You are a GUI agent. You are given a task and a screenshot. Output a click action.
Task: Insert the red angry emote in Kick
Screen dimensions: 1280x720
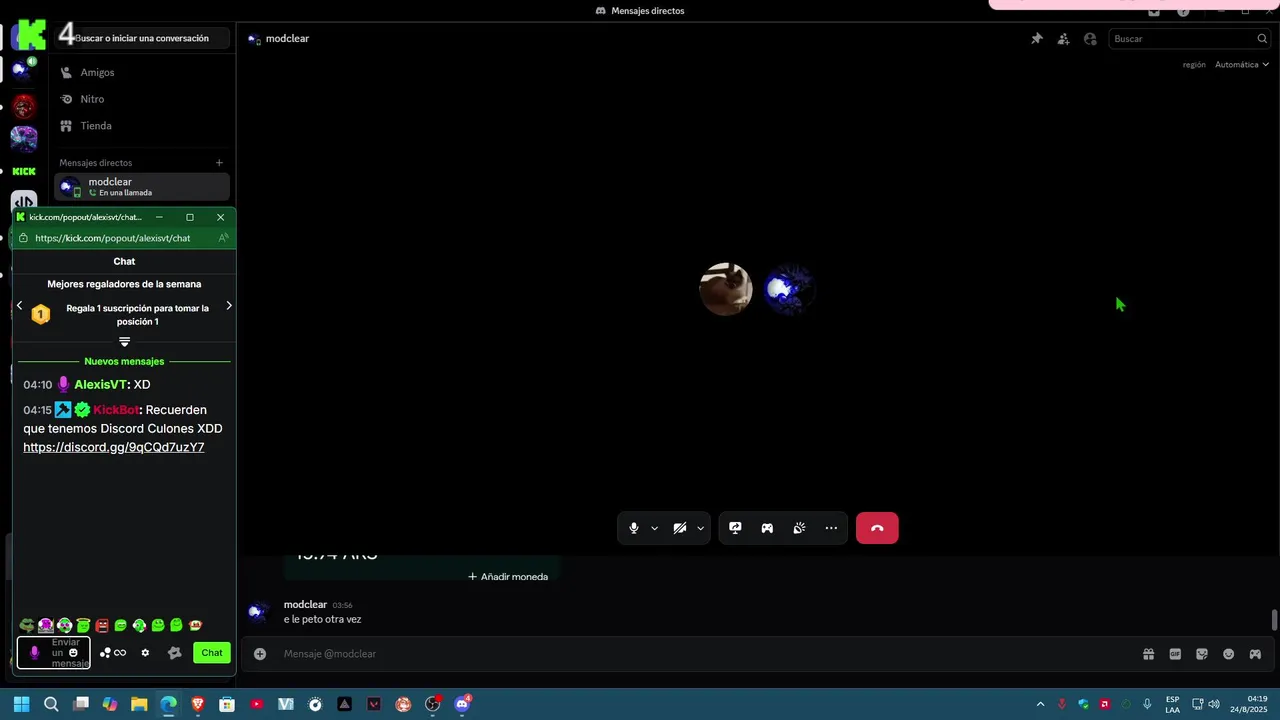102,626
